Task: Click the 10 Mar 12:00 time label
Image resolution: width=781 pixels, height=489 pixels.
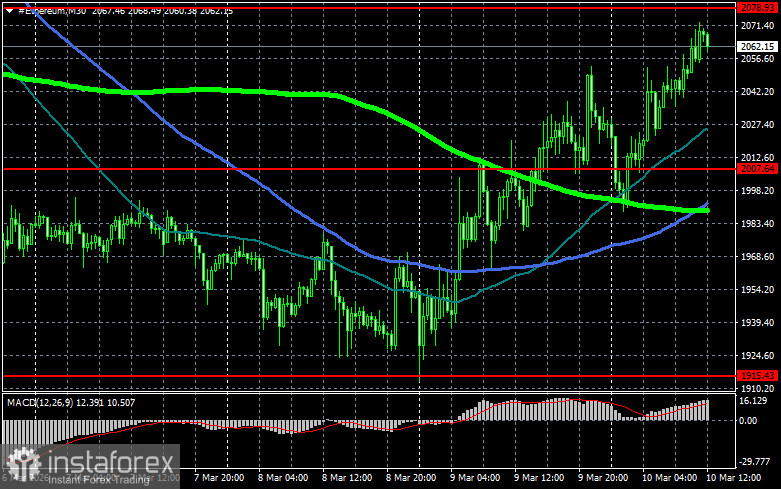Action: [734, 478]
